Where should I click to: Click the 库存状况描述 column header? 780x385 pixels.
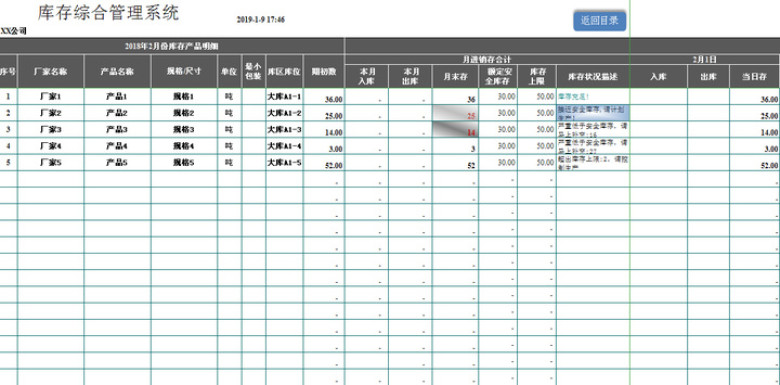click(593, 76)
